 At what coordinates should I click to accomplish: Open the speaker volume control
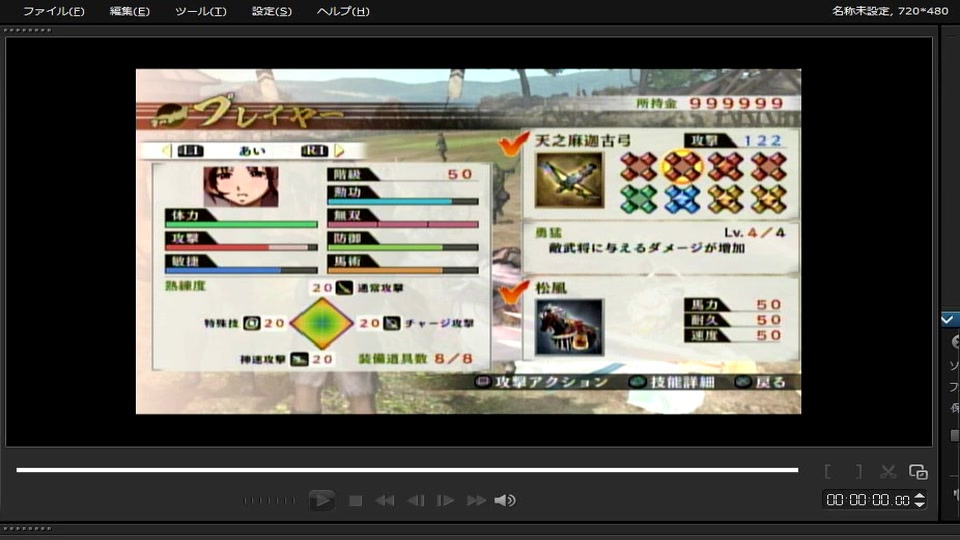coord(505,501)
